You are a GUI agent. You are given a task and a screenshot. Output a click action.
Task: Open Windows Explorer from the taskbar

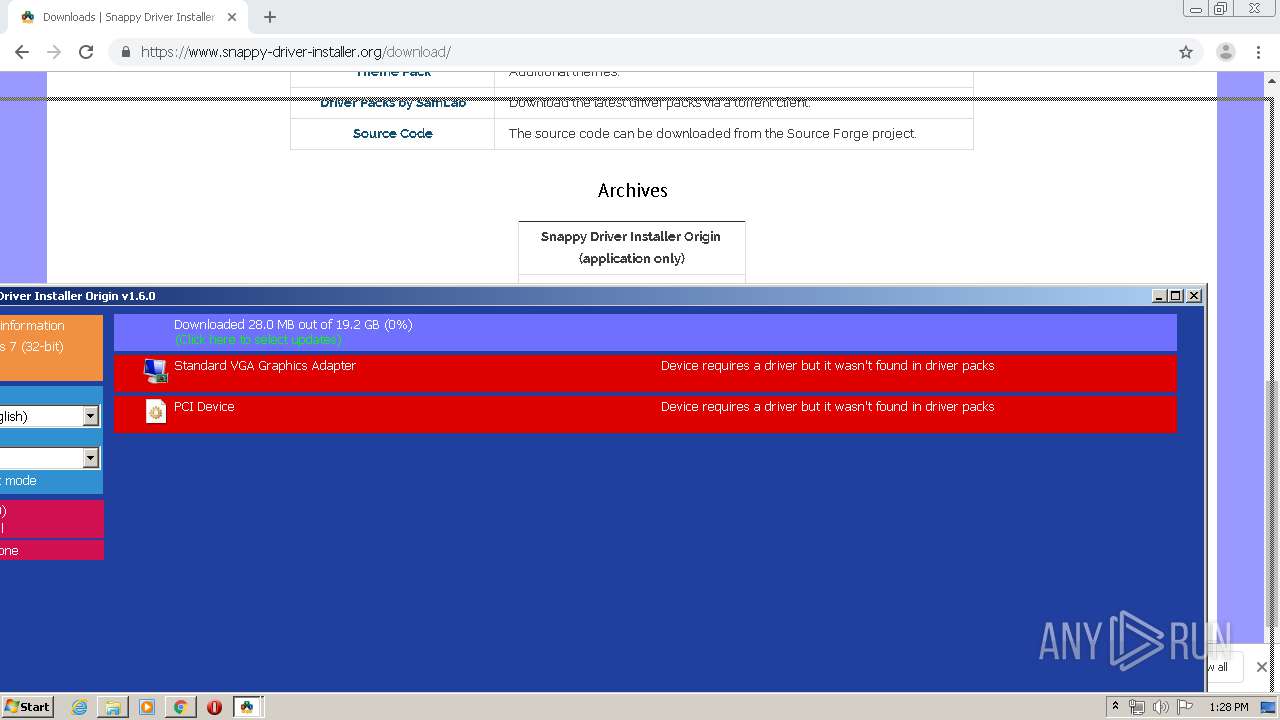tap(113, 707)
